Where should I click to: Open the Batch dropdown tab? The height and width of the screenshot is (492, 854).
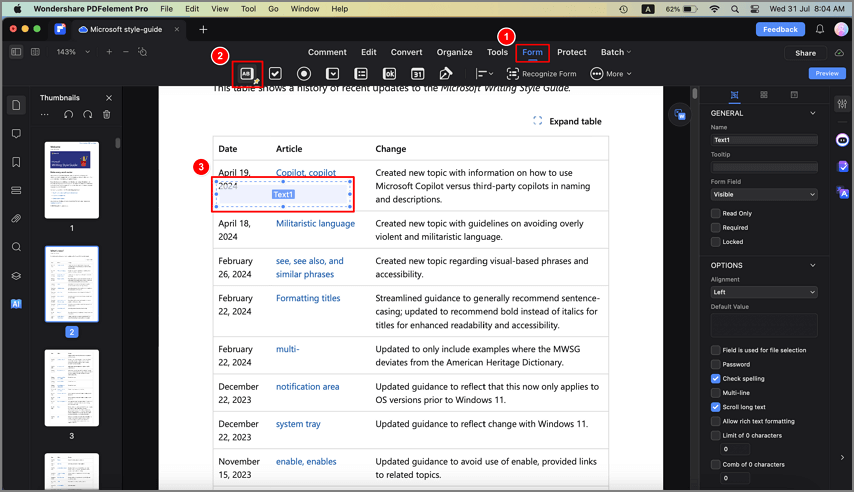615,52
